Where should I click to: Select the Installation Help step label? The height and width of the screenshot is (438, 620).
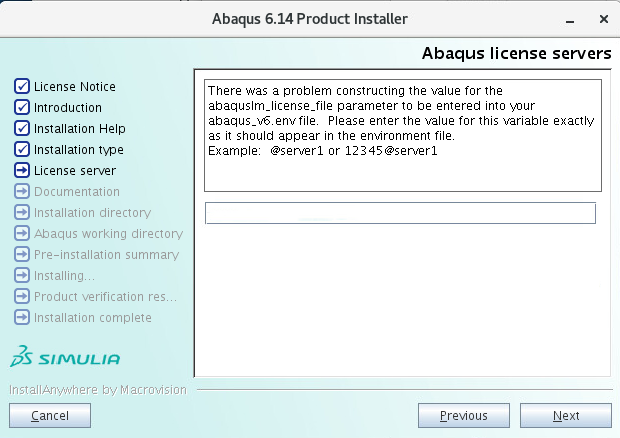(x=79, y=128)
